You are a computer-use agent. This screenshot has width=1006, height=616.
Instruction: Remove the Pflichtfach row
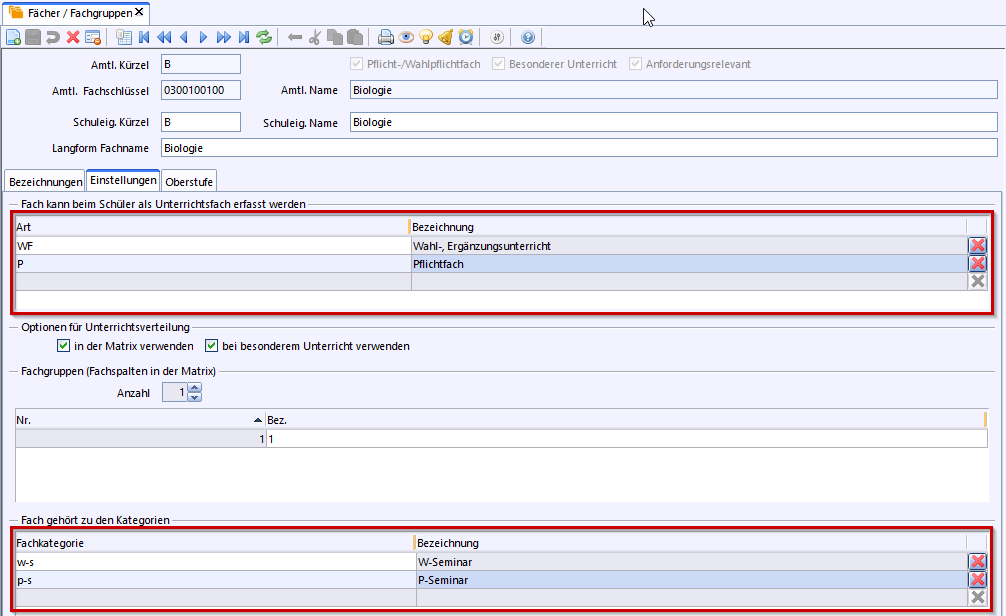pyautogui.click(x=977, y=263)
